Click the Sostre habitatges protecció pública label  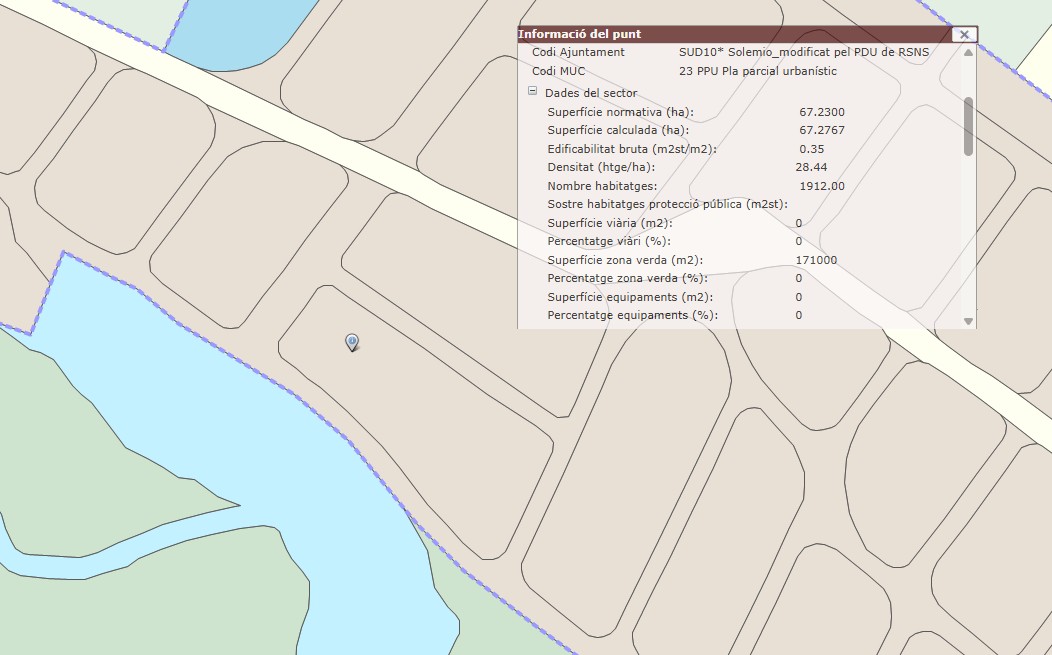point(668,204)
